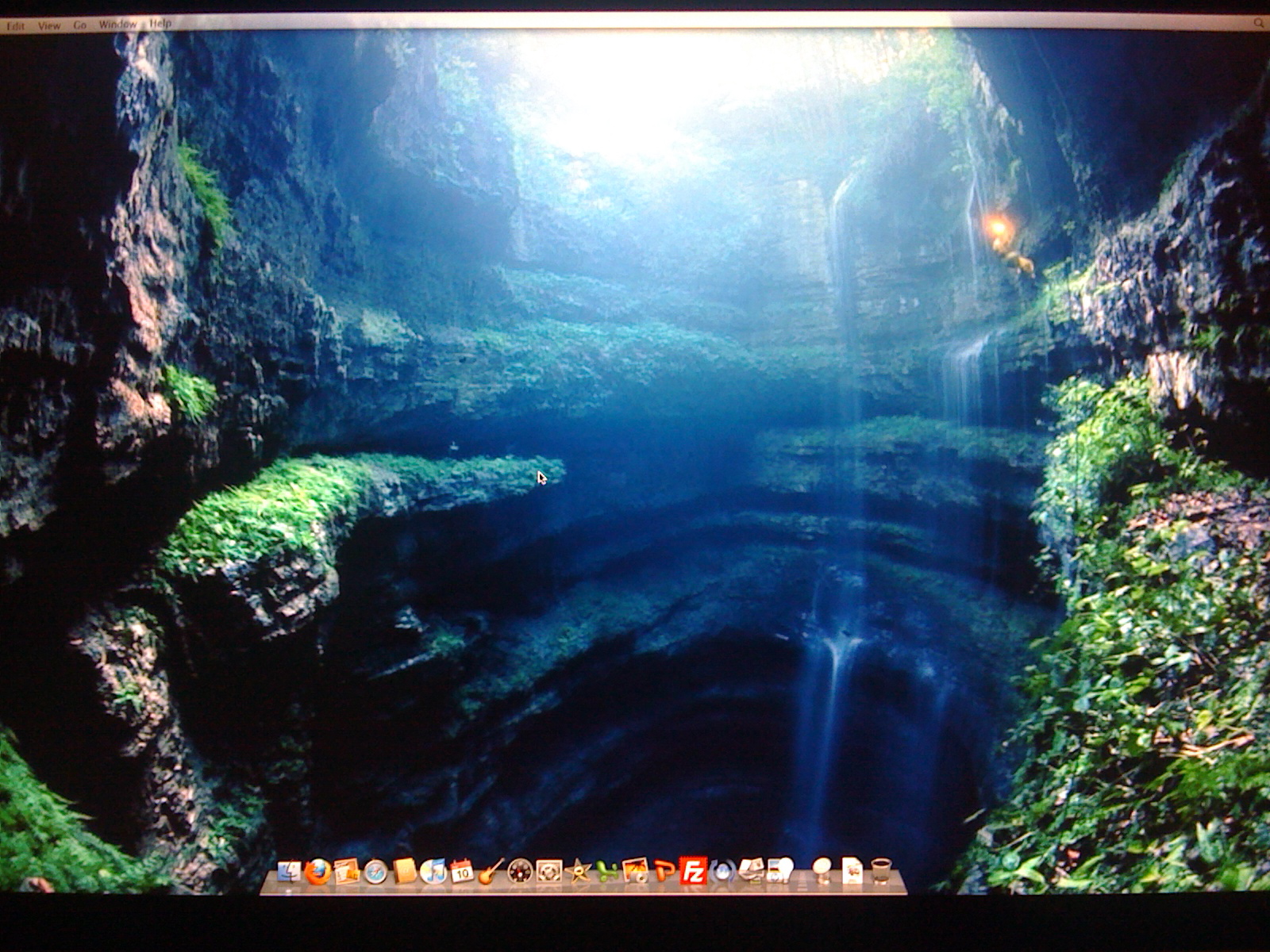Open the orange PowerPoint icon in dock
This screenshot has width=1270, height=952.
pos(664,871)
